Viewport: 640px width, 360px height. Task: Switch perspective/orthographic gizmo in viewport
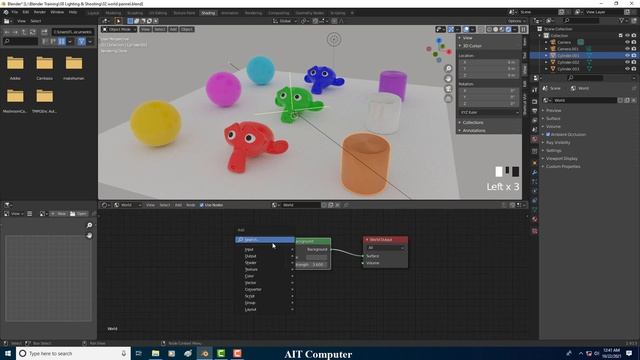[448, 99]
